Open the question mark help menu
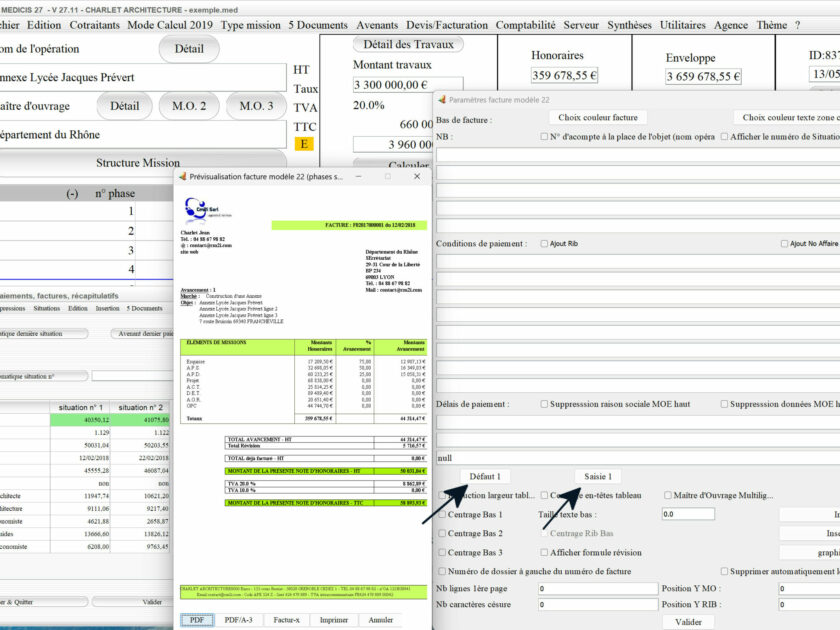 [797, 25]
